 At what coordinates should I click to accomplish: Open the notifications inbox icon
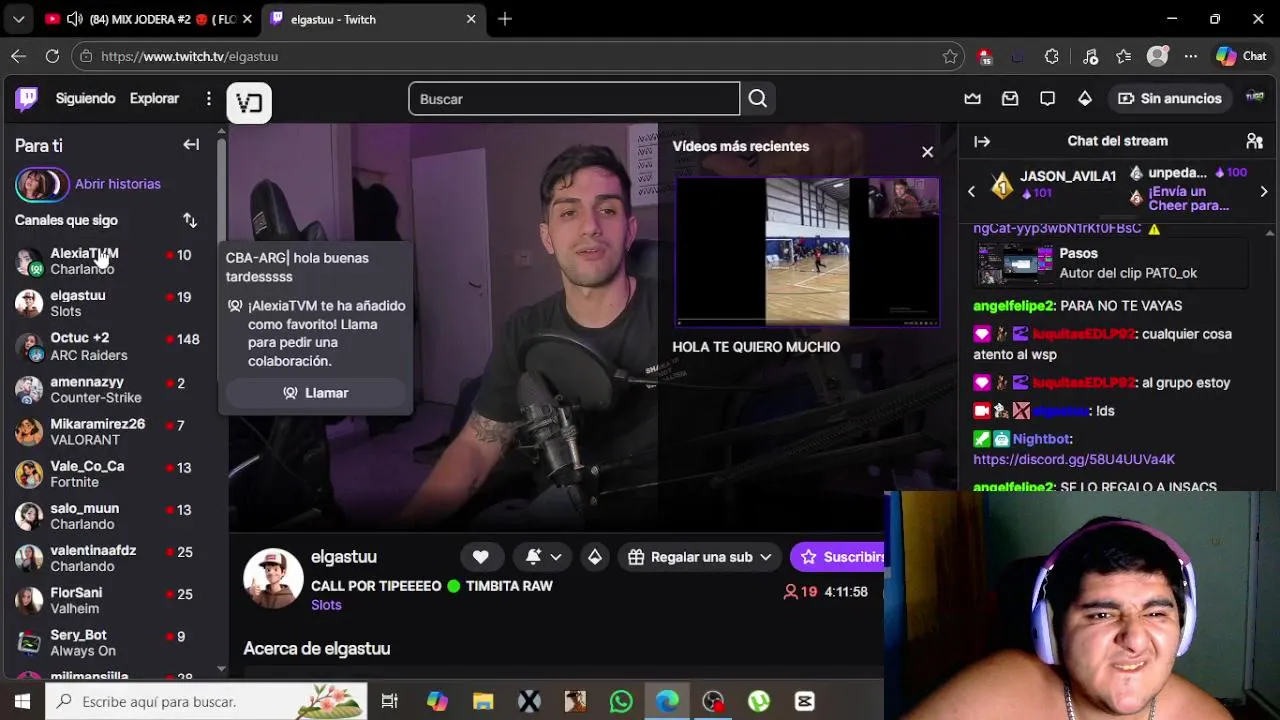[x=1010, y=98]
